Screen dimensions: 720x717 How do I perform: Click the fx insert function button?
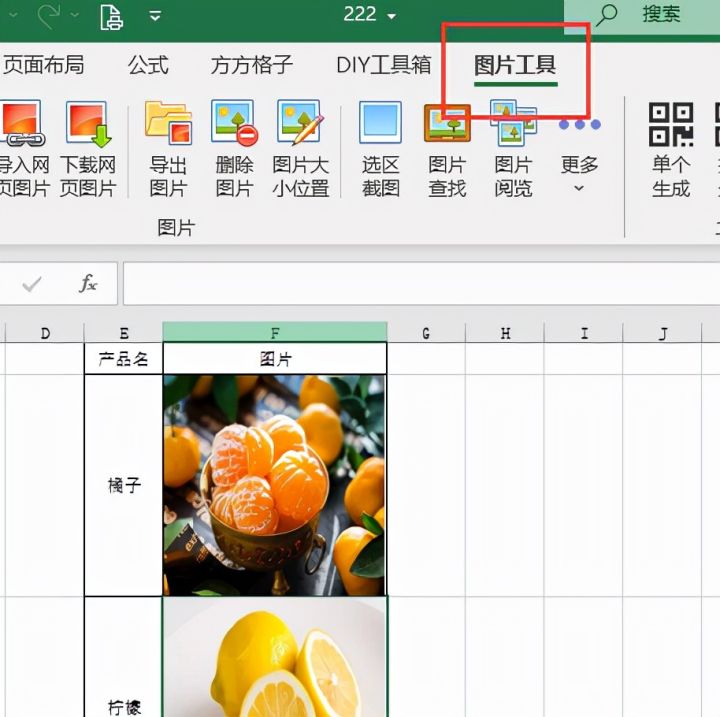[x=88, y=283]
